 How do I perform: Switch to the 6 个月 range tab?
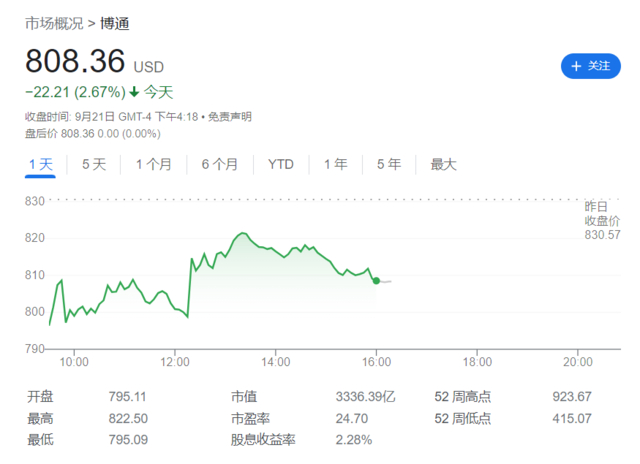(219, 164)
